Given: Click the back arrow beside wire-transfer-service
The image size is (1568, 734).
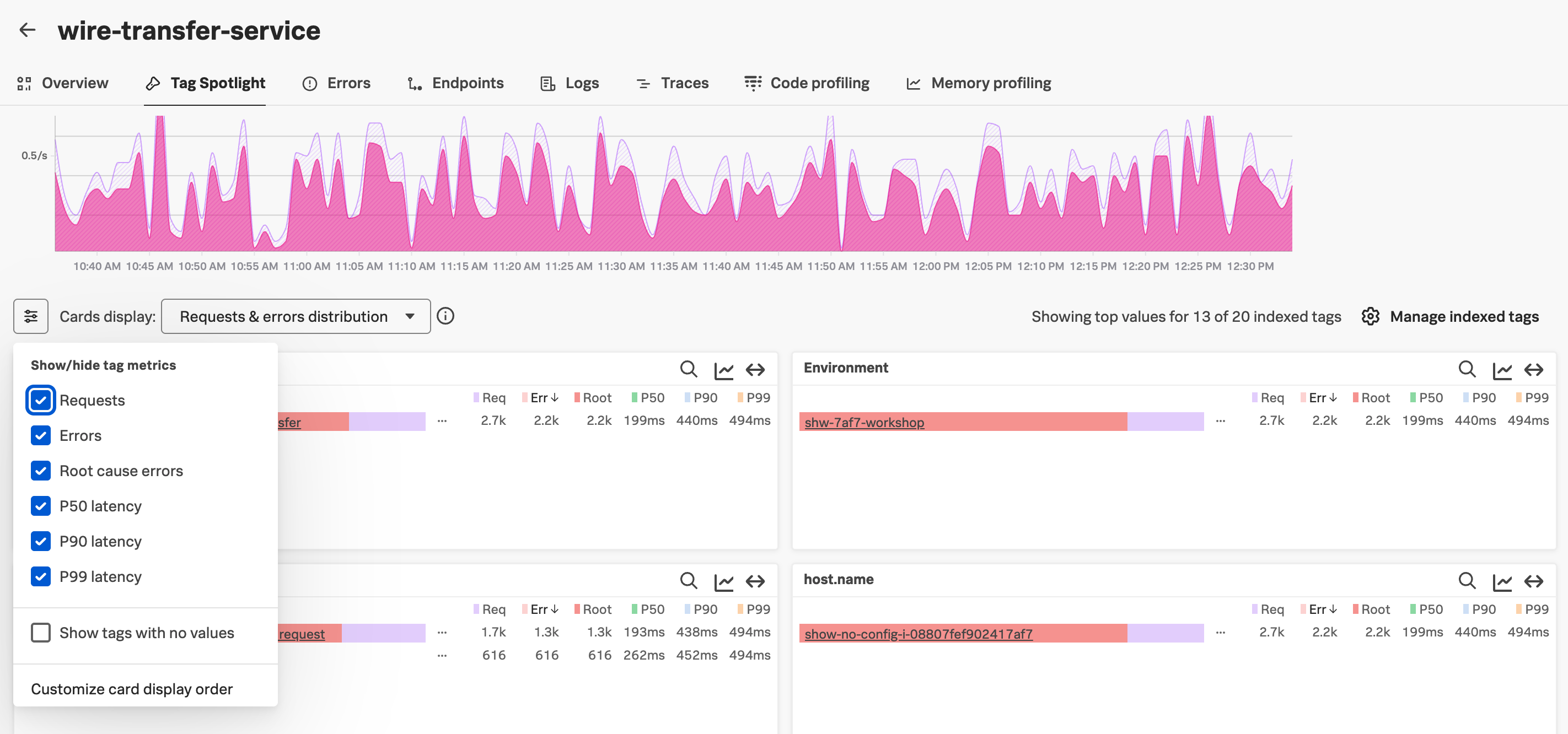Looking at the screenshot, I should 28,30.
